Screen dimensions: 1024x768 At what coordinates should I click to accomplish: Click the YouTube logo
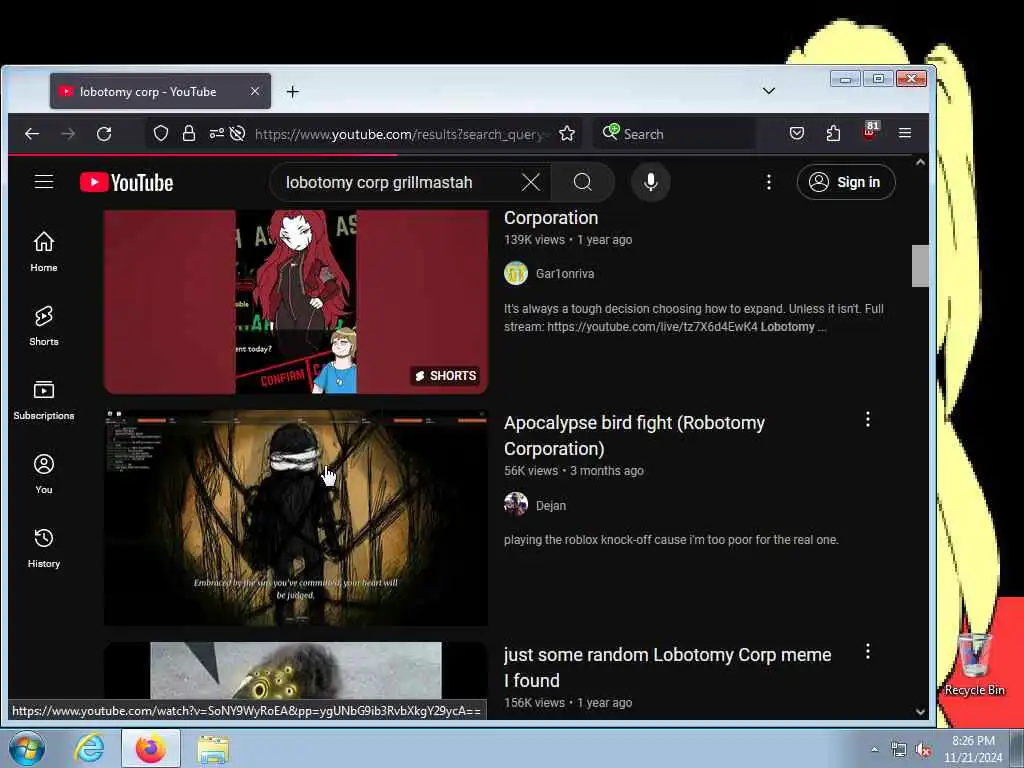(x=127, y=182)
